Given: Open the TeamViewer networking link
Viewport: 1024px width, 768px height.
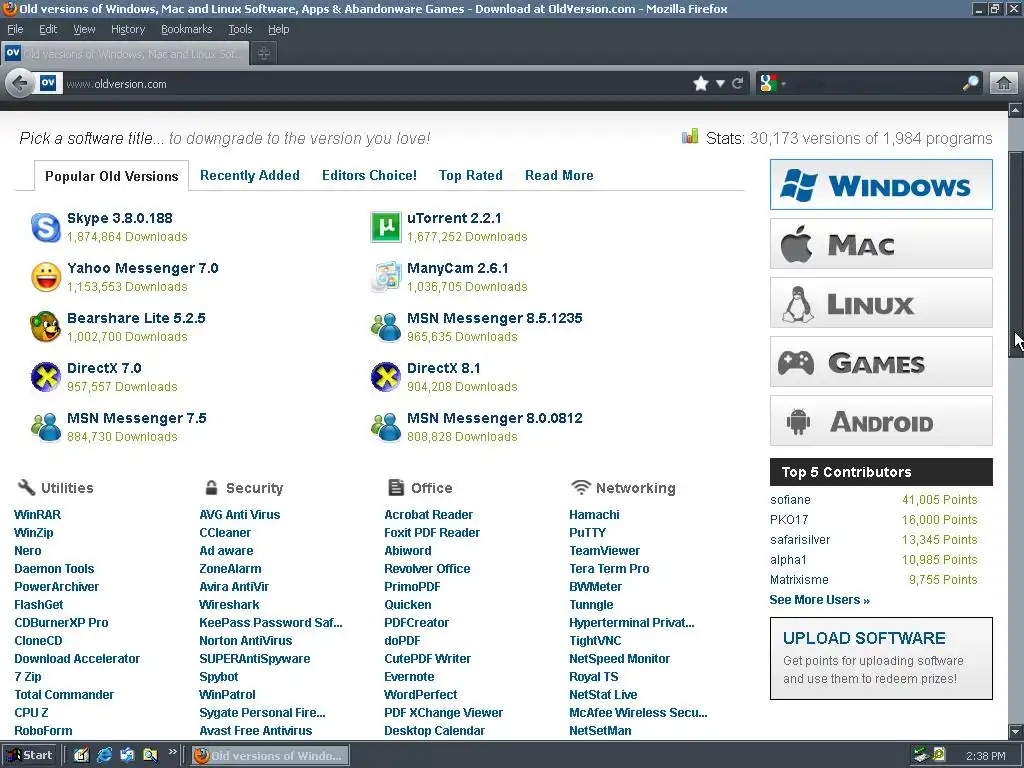Looking at the screenshot, I should point(605,551).
